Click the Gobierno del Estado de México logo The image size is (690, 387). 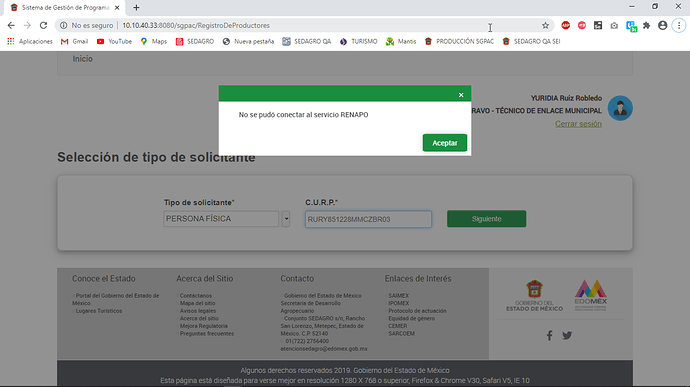534,295
